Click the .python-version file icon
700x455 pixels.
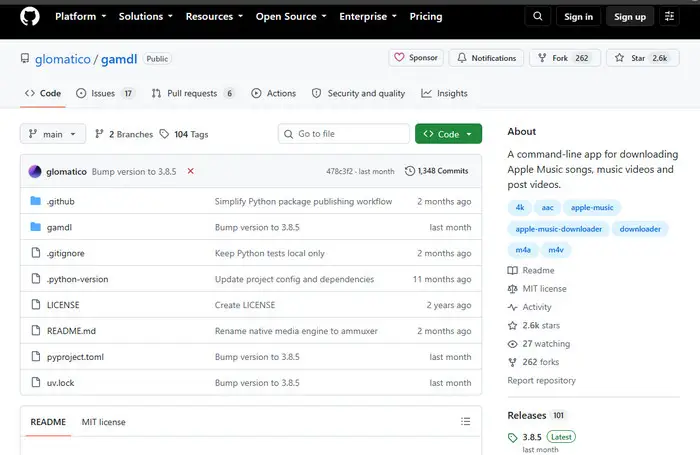coord(36,279)
